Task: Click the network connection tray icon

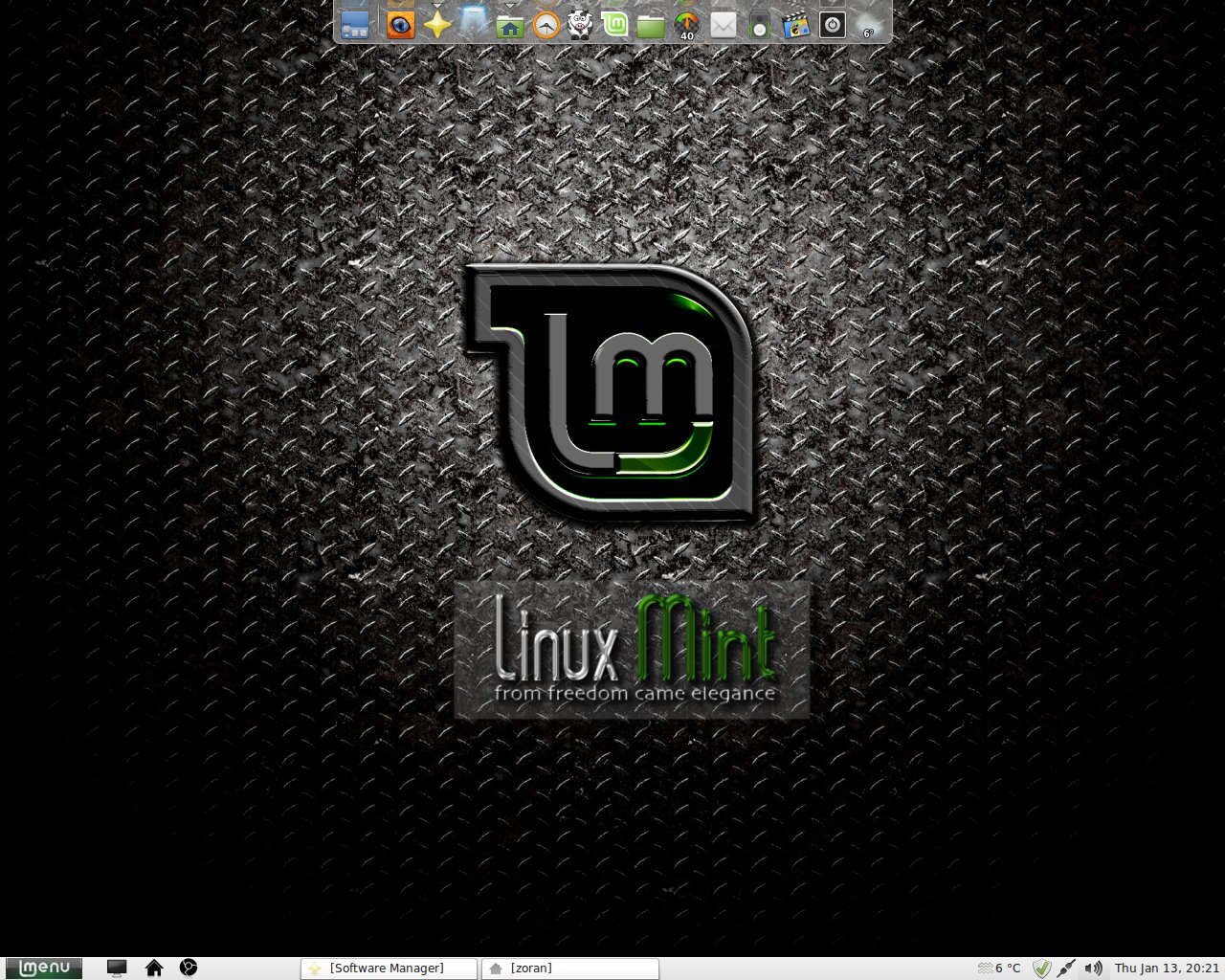Action: [1067, 969]
